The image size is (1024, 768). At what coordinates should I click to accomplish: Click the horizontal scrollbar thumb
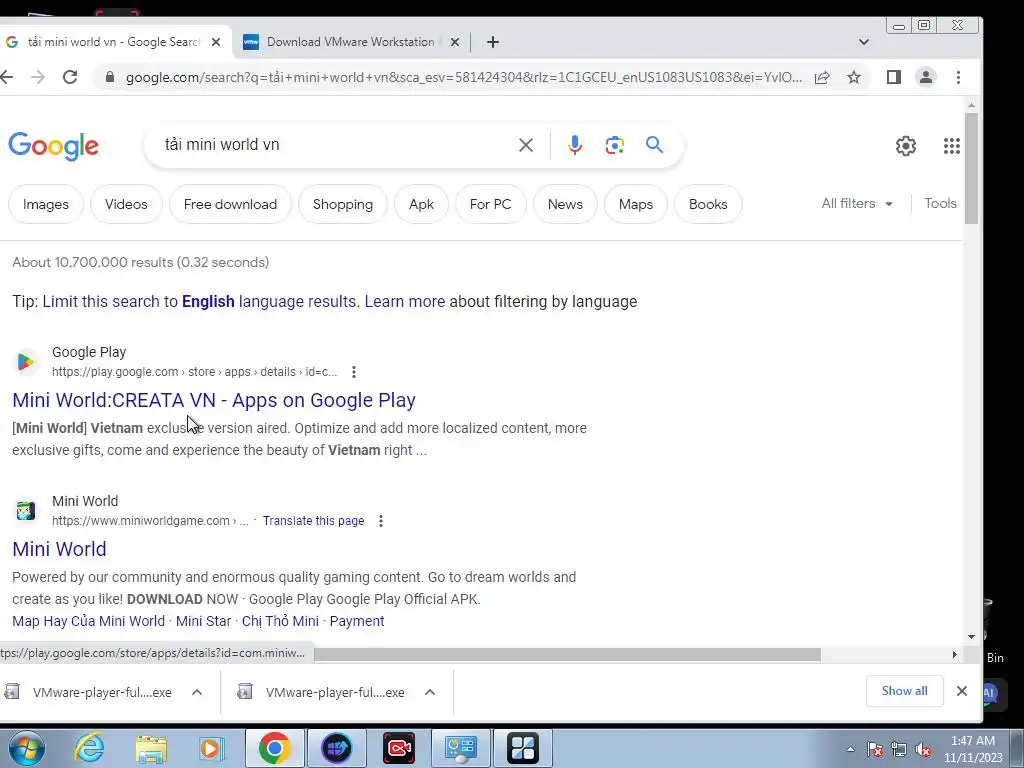click(x=568, y=654)
